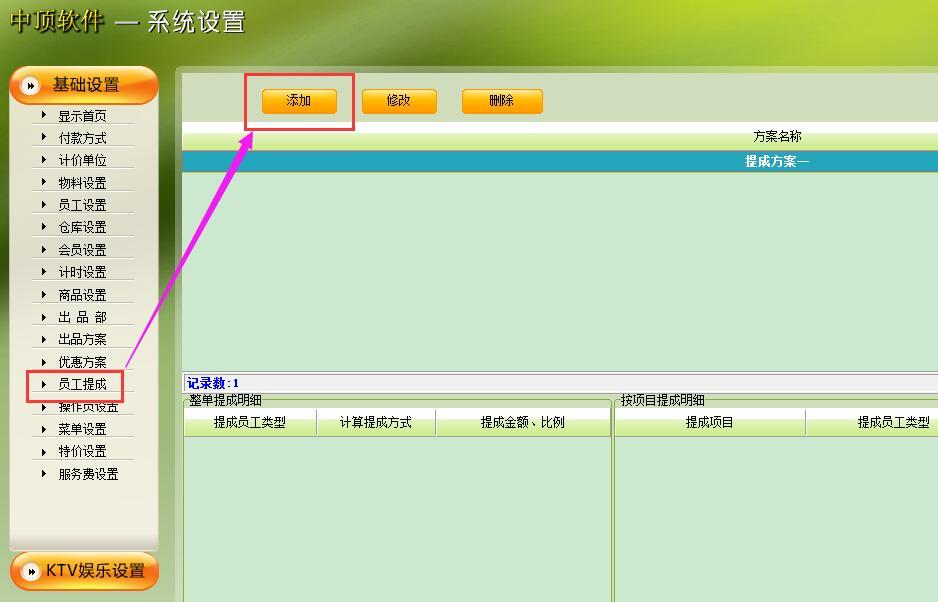Click the arrow bullet beside 菜单设置
Image resolution: width=938 pixels, height=602 pixels.
[x=44, y=428]
